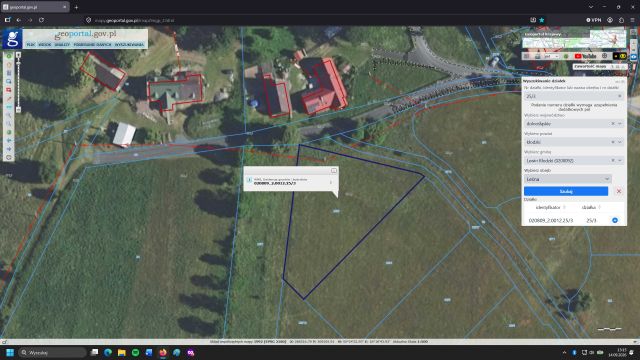Click identifier 020809_2.0012.25/3 in map popup
The width and height of the screenshot is (640, 360).
coord(275,184)
